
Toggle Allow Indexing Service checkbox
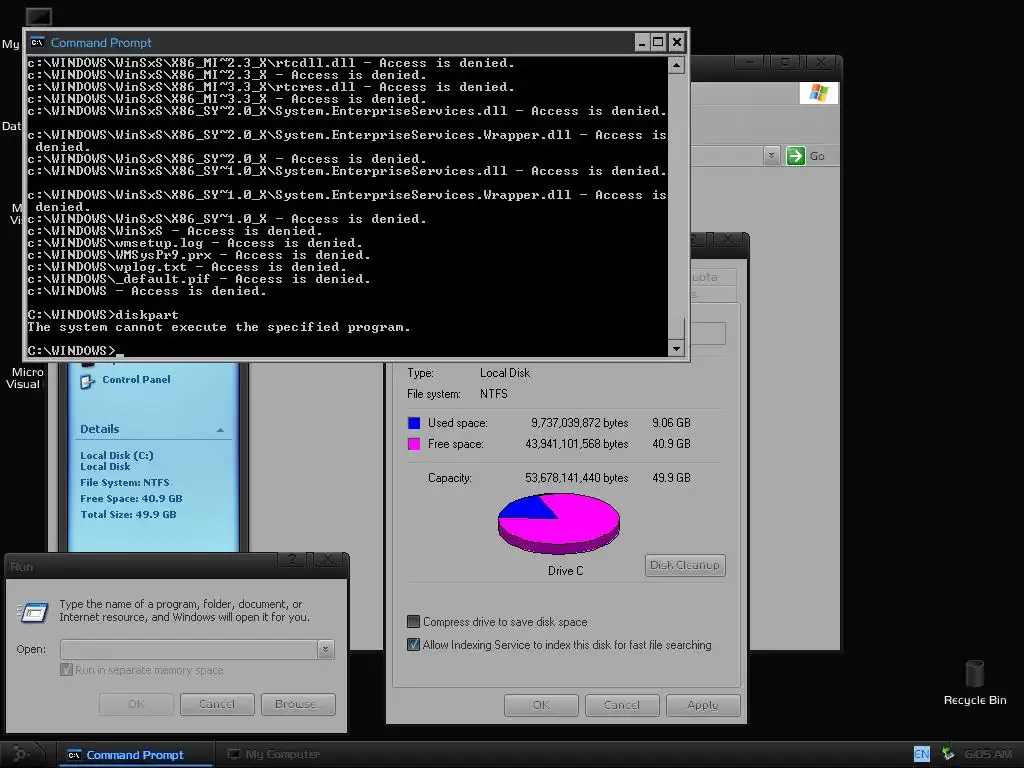[x=413, y=645]
